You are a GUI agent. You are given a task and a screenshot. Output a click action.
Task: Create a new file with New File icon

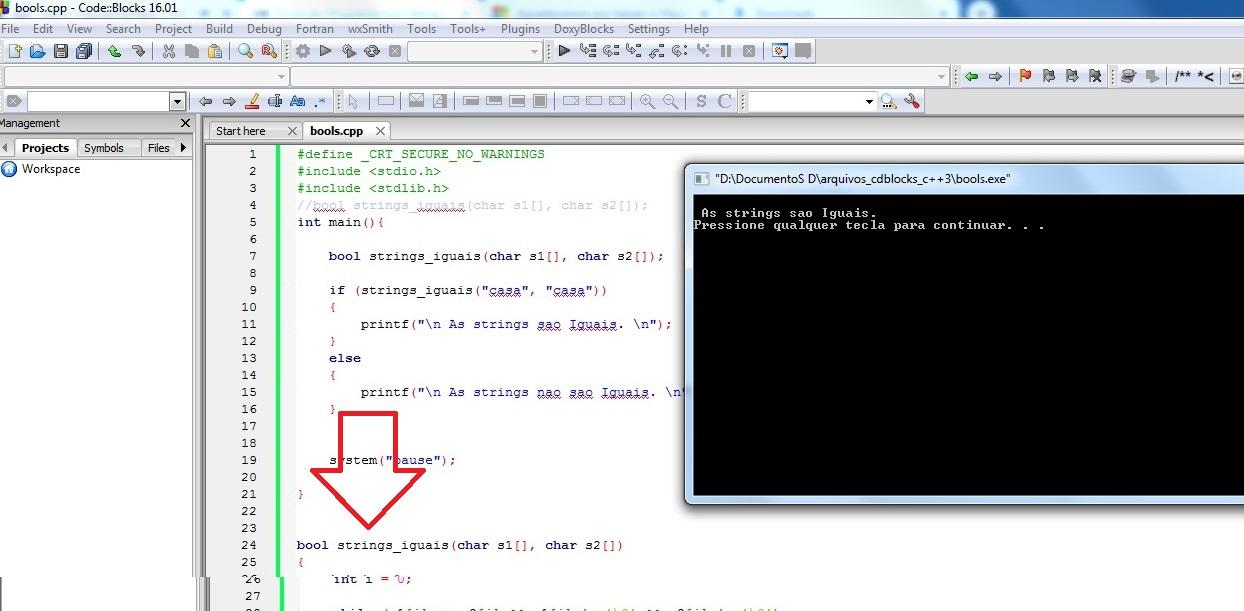coord(14,51)
